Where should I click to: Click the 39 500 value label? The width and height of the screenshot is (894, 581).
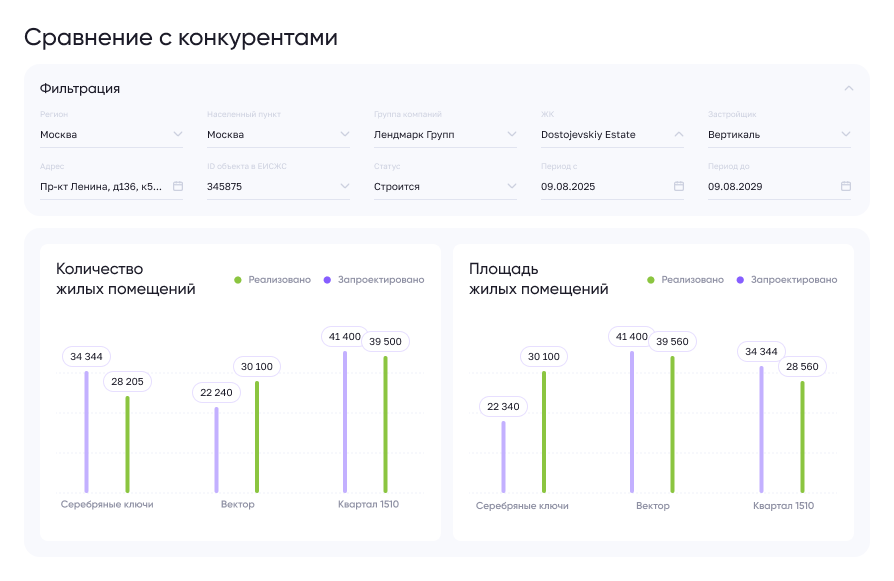[385, 342]
